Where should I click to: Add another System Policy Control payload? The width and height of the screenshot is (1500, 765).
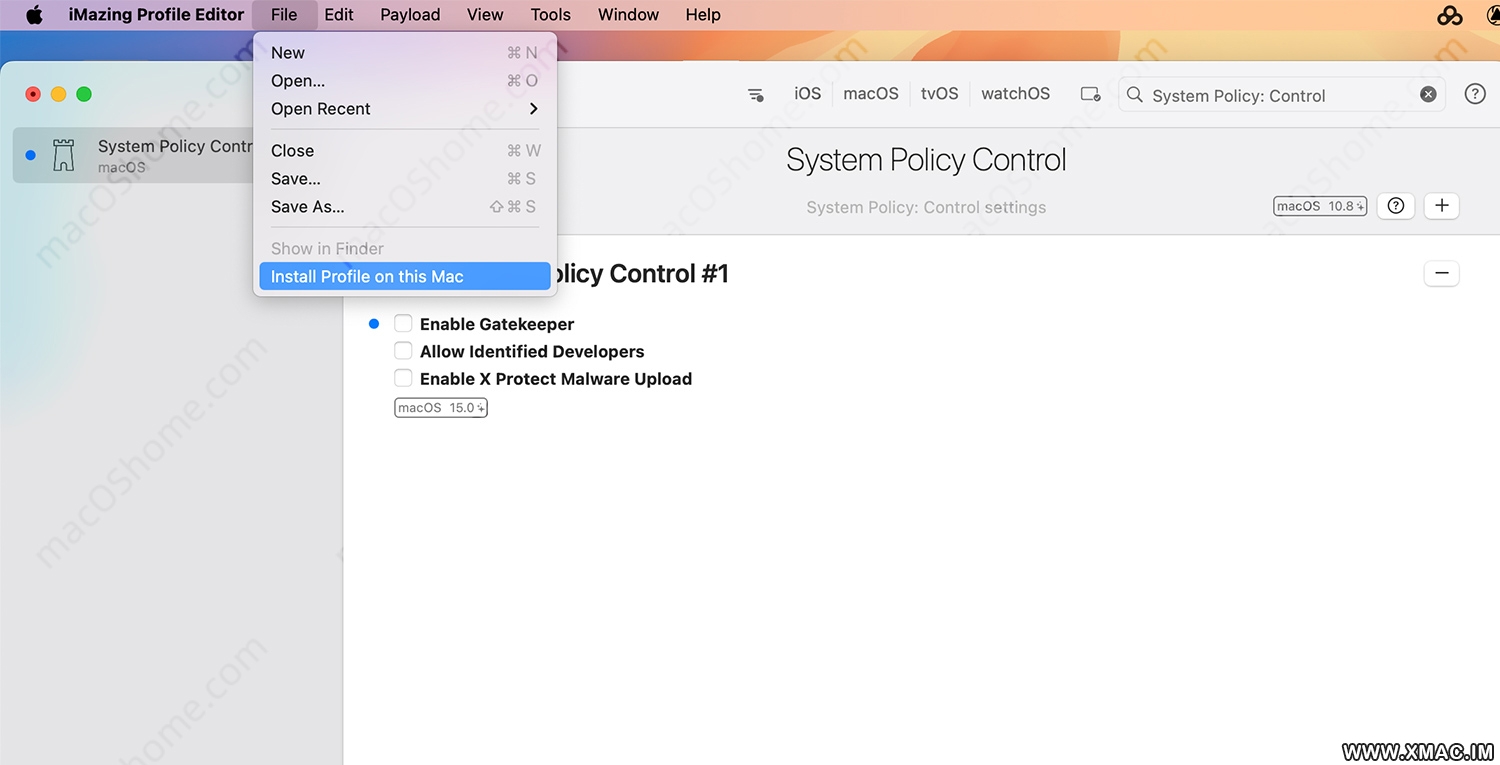coord(1441,206)
